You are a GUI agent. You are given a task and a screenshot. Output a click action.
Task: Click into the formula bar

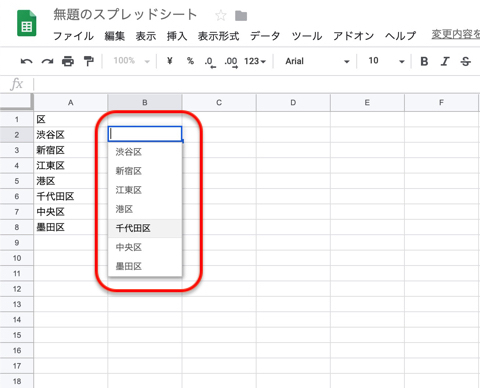[x=257, y=84]
